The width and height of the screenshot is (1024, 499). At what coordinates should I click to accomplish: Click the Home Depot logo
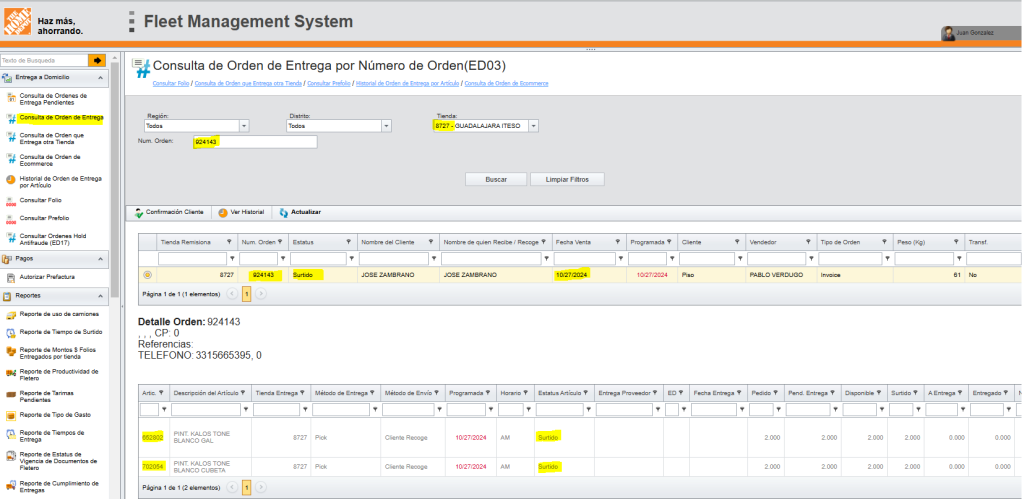tap(17, 22)
